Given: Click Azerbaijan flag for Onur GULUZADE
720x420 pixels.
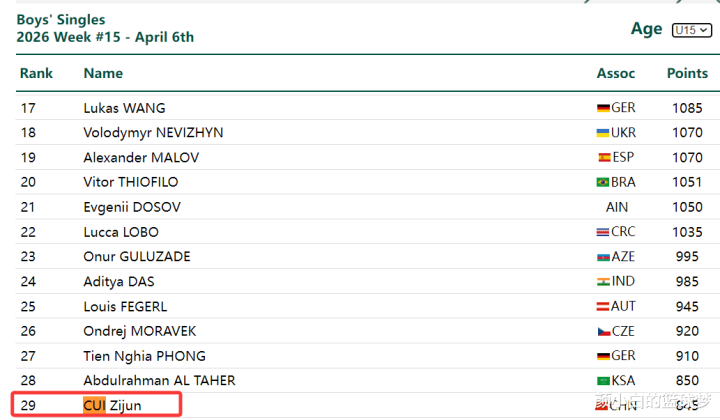Looking at the screenshot, I should pyautogui.click(x=603, y=257).
